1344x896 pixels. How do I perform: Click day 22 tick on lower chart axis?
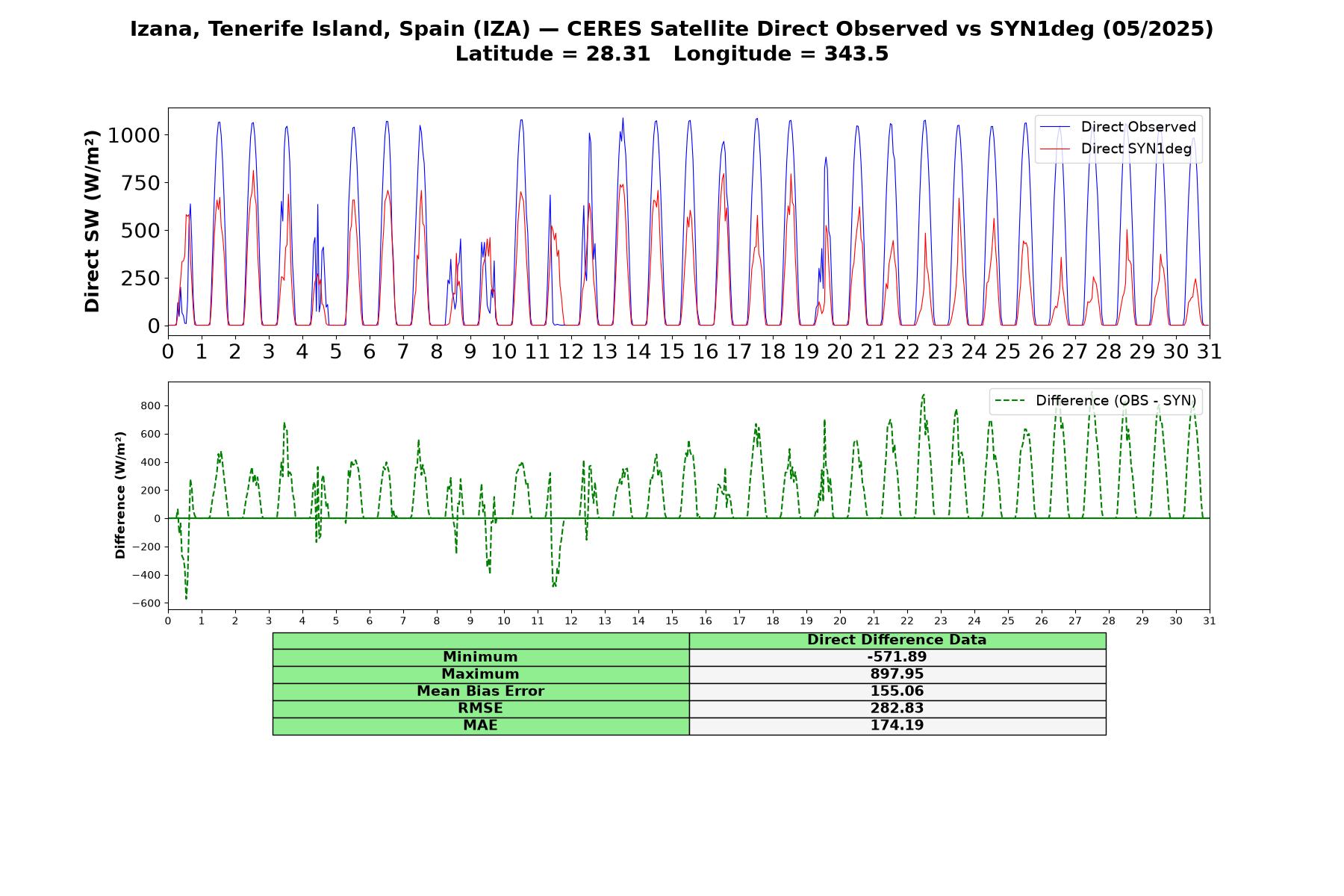907,621
